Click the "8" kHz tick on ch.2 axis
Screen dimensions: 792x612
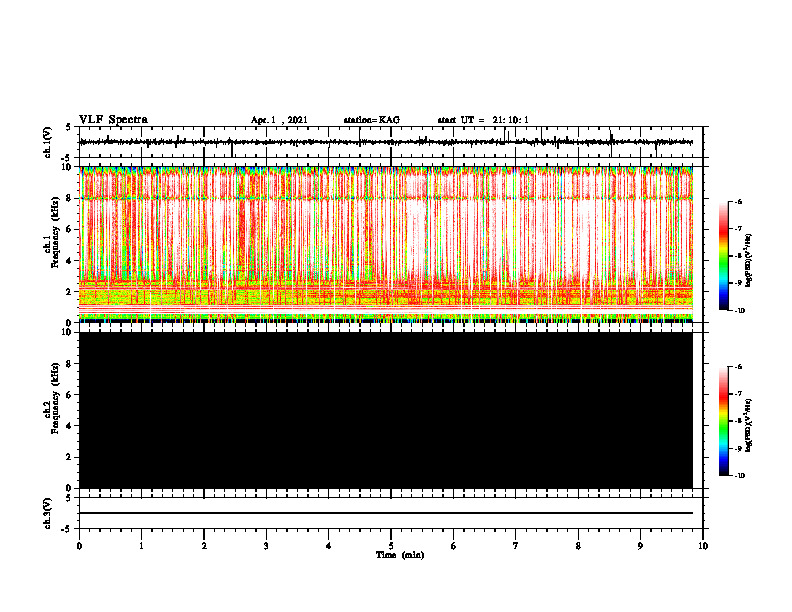click(70, 364)
